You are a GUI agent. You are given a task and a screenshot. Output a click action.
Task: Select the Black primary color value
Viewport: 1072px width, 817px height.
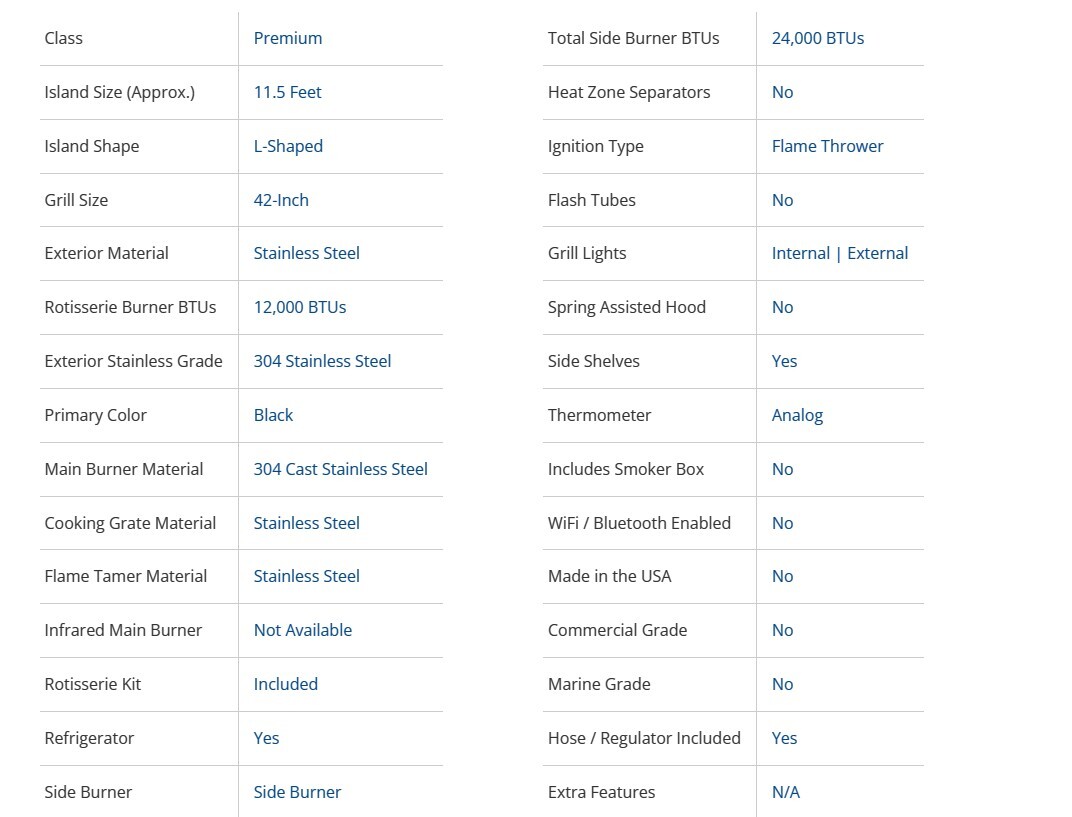pyautogui.click(x=273, y=415)
